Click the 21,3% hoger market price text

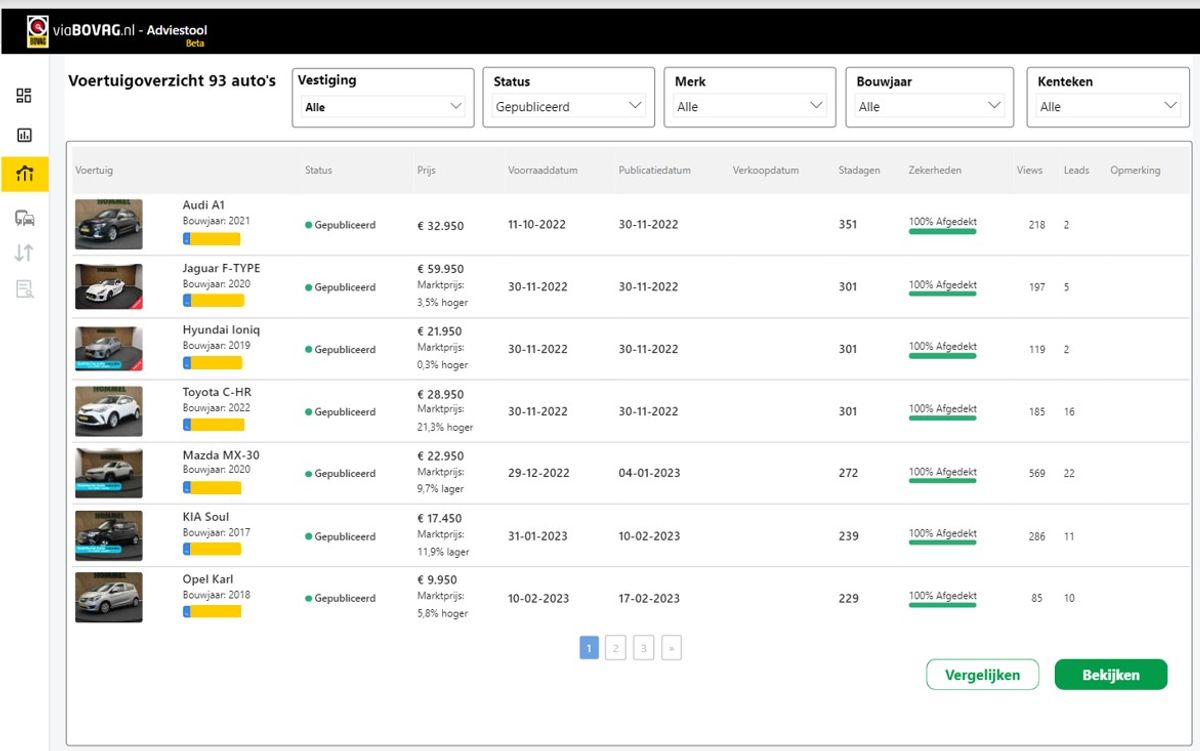[445, 427]
